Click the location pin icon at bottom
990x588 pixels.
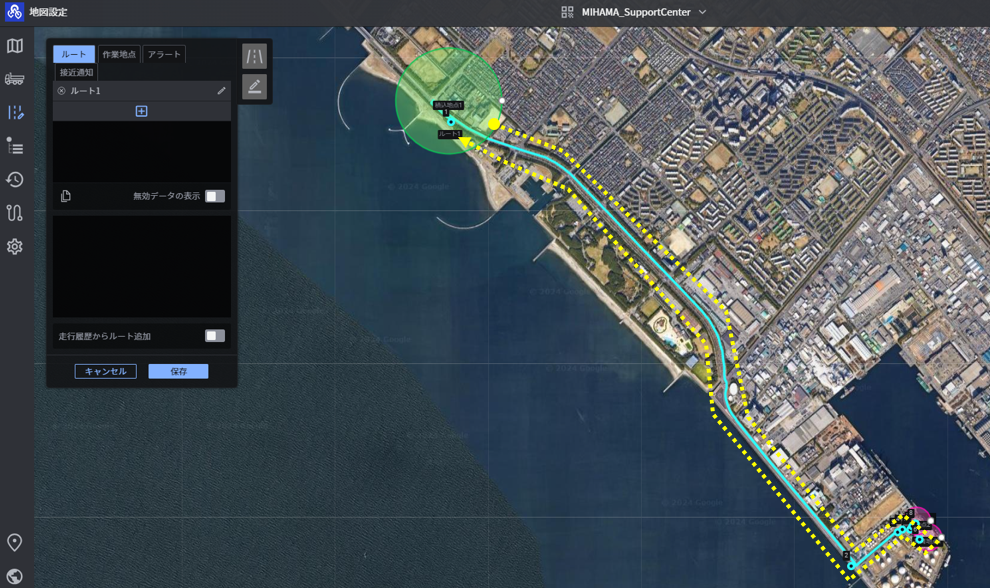click(x=15, y=542)
